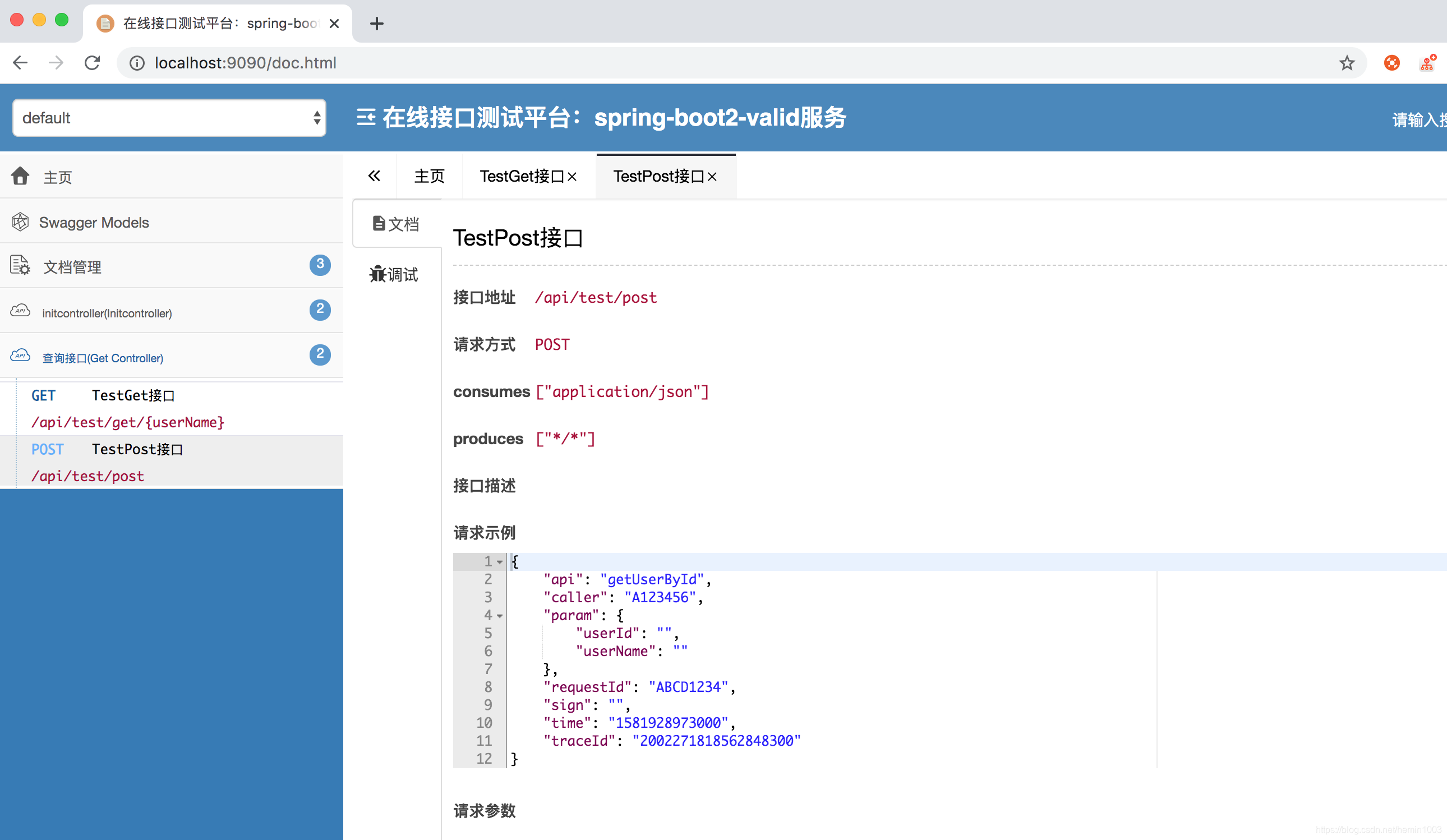Bookmark the page with the star icon
This screenshot has width=1447, height=840.
tap(1347, 63)
